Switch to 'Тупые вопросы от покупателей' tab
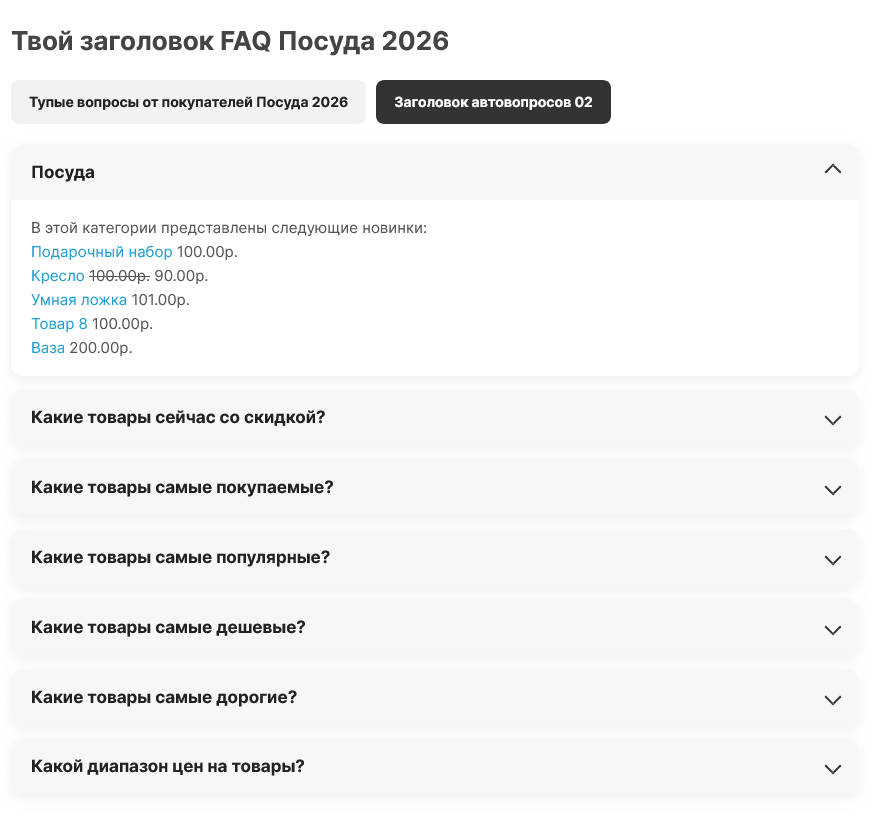The height and width of the screenshot is (824, 881). (188, 102)
